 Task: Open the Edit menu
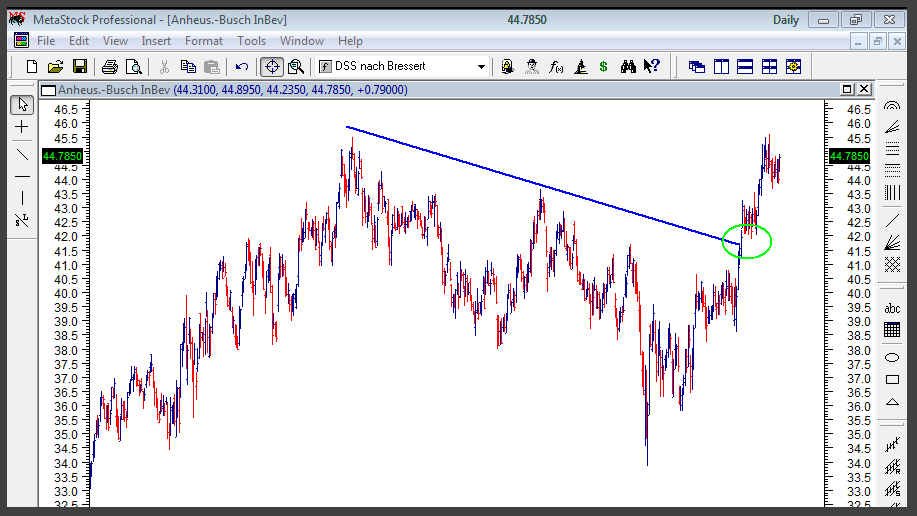[x=78, y=41]
